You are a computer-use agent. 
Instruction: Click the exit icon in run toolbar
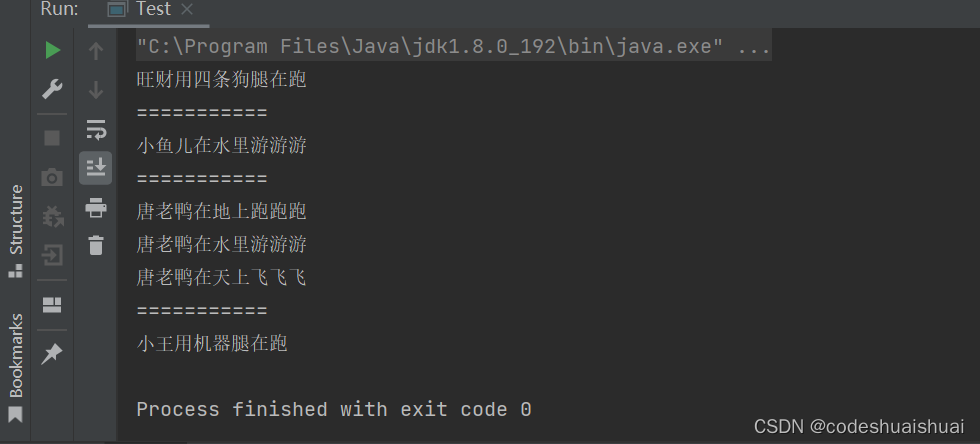[52, 255]
